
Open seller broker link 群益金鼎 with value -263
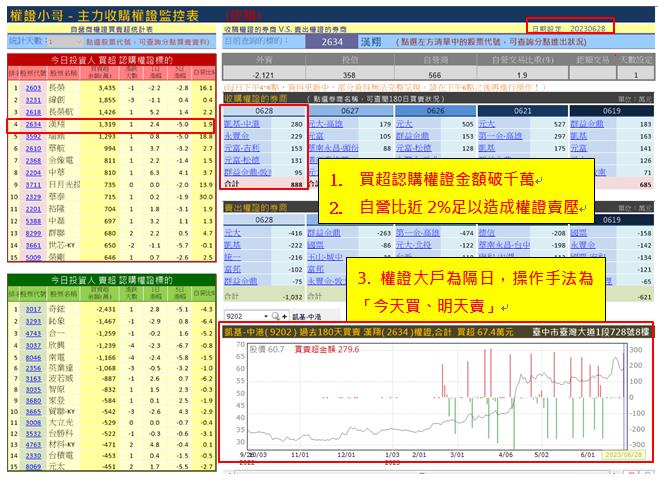324,233
